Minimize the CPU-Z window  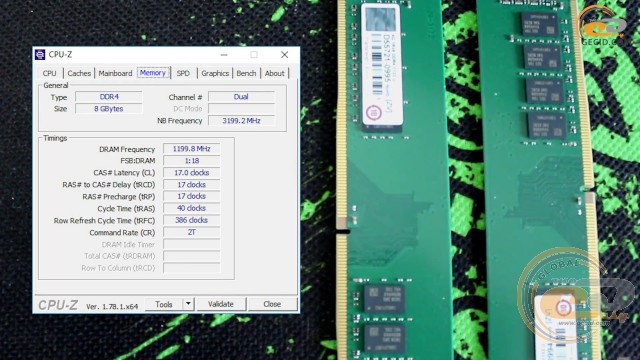pyautogui.click(x=224, y=54)
